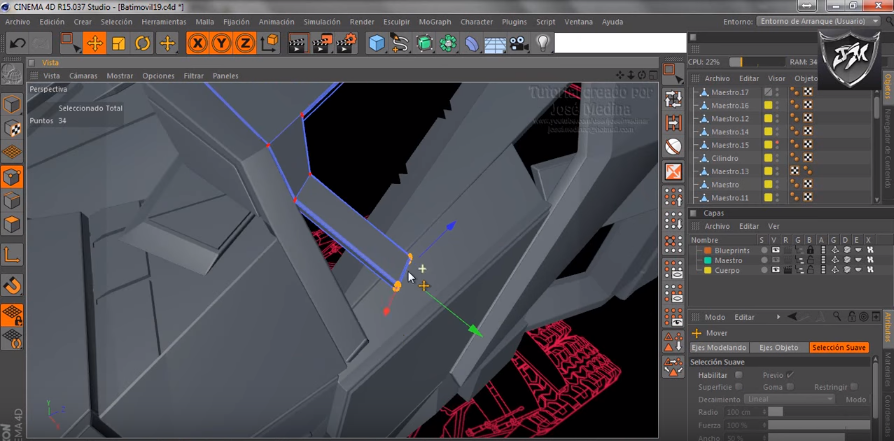Select the Move tool in toolbar
894x441 pixels.
(94, 43)
